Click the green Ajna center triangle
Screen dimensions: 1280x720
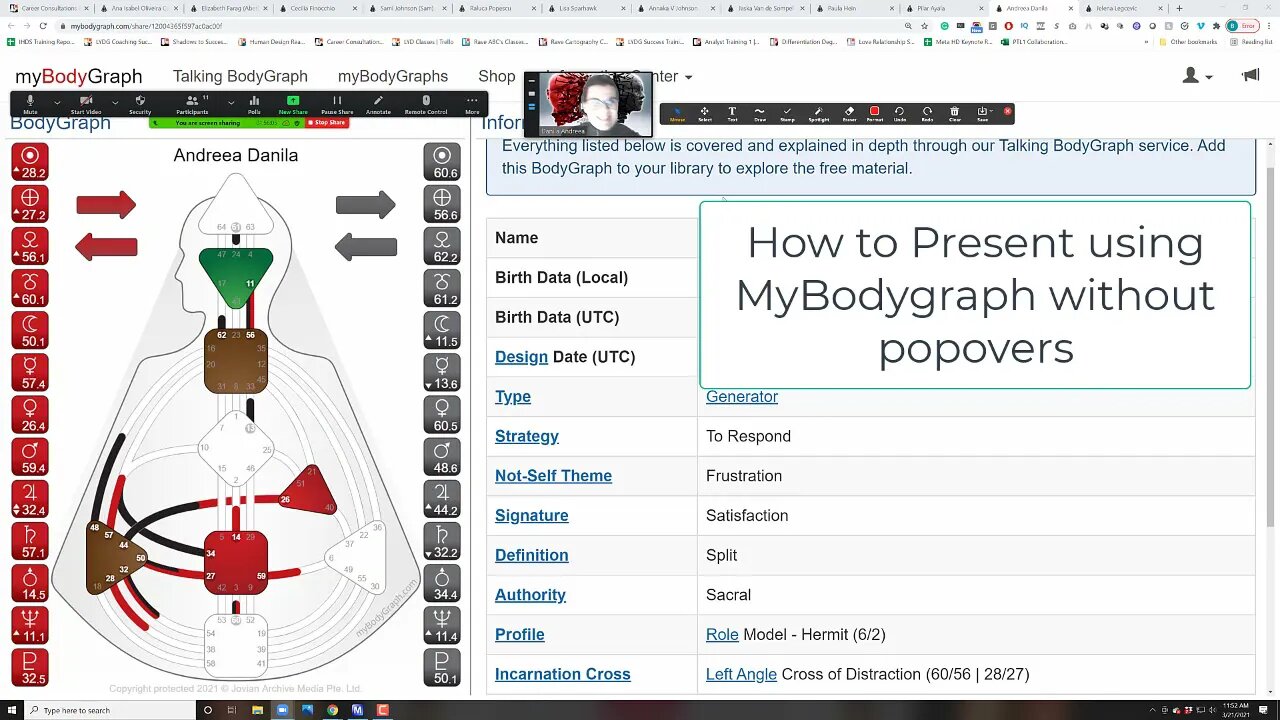tap(236, 275)
